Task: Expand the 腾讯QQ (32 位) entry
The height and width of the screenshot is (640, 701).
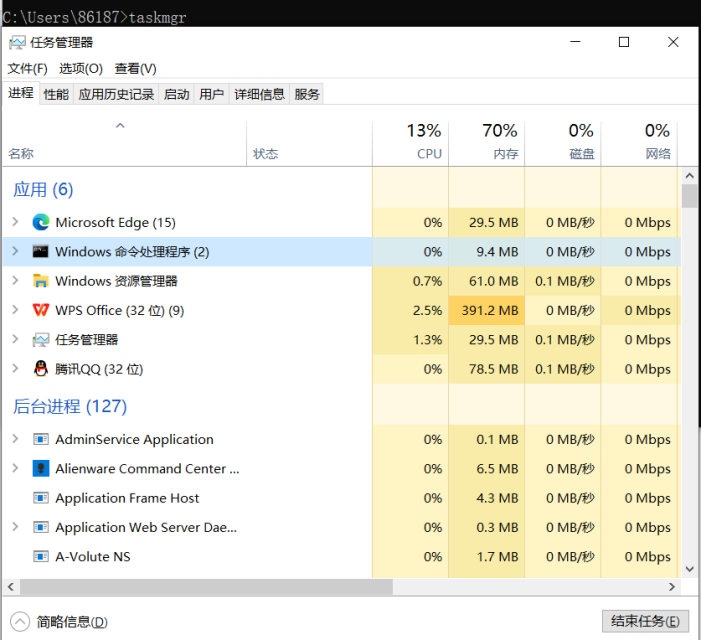Action: (x=15, y=368)
